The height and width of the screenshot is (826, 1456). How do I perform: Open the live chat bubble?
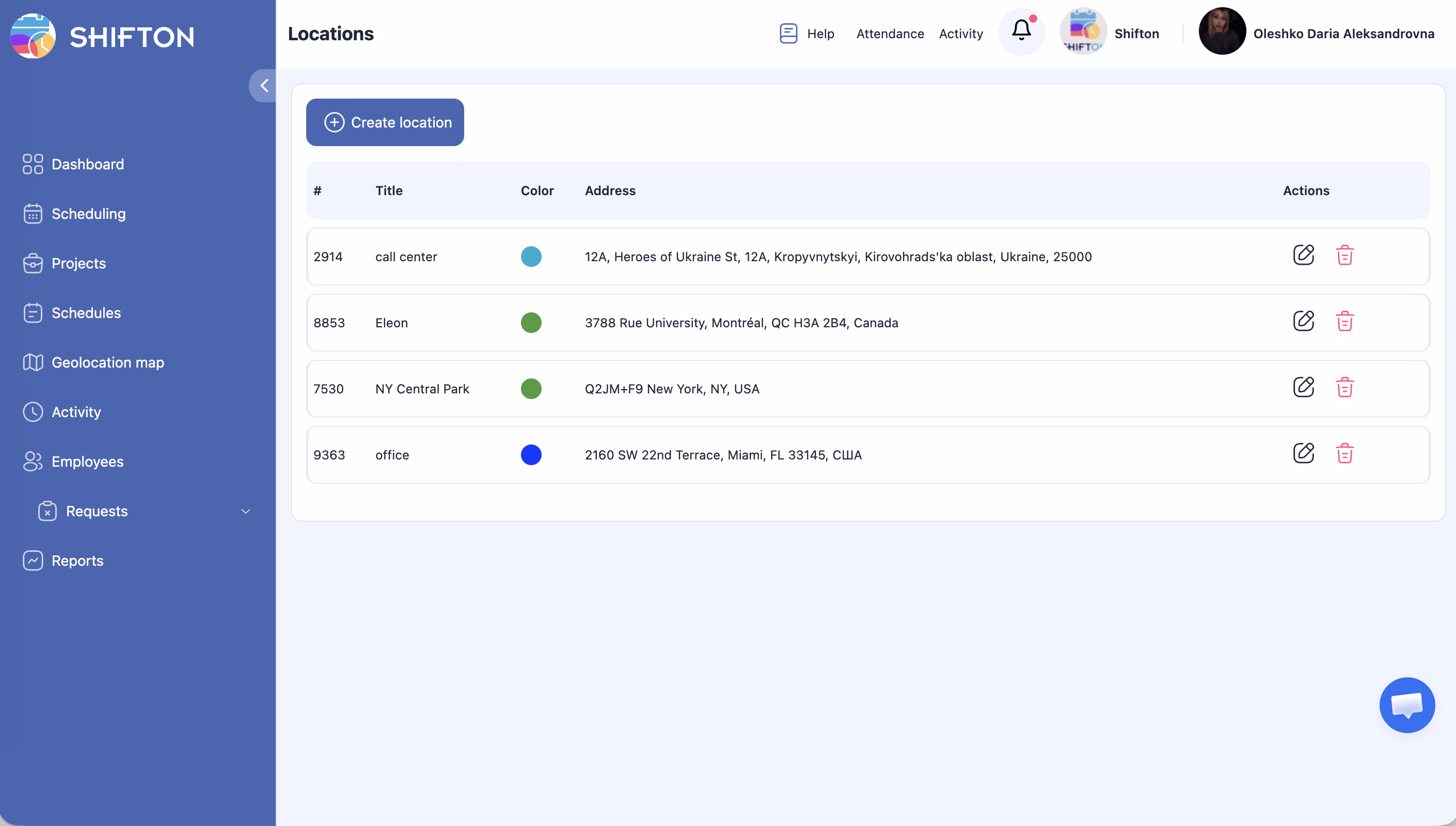tap(1406, 705)
